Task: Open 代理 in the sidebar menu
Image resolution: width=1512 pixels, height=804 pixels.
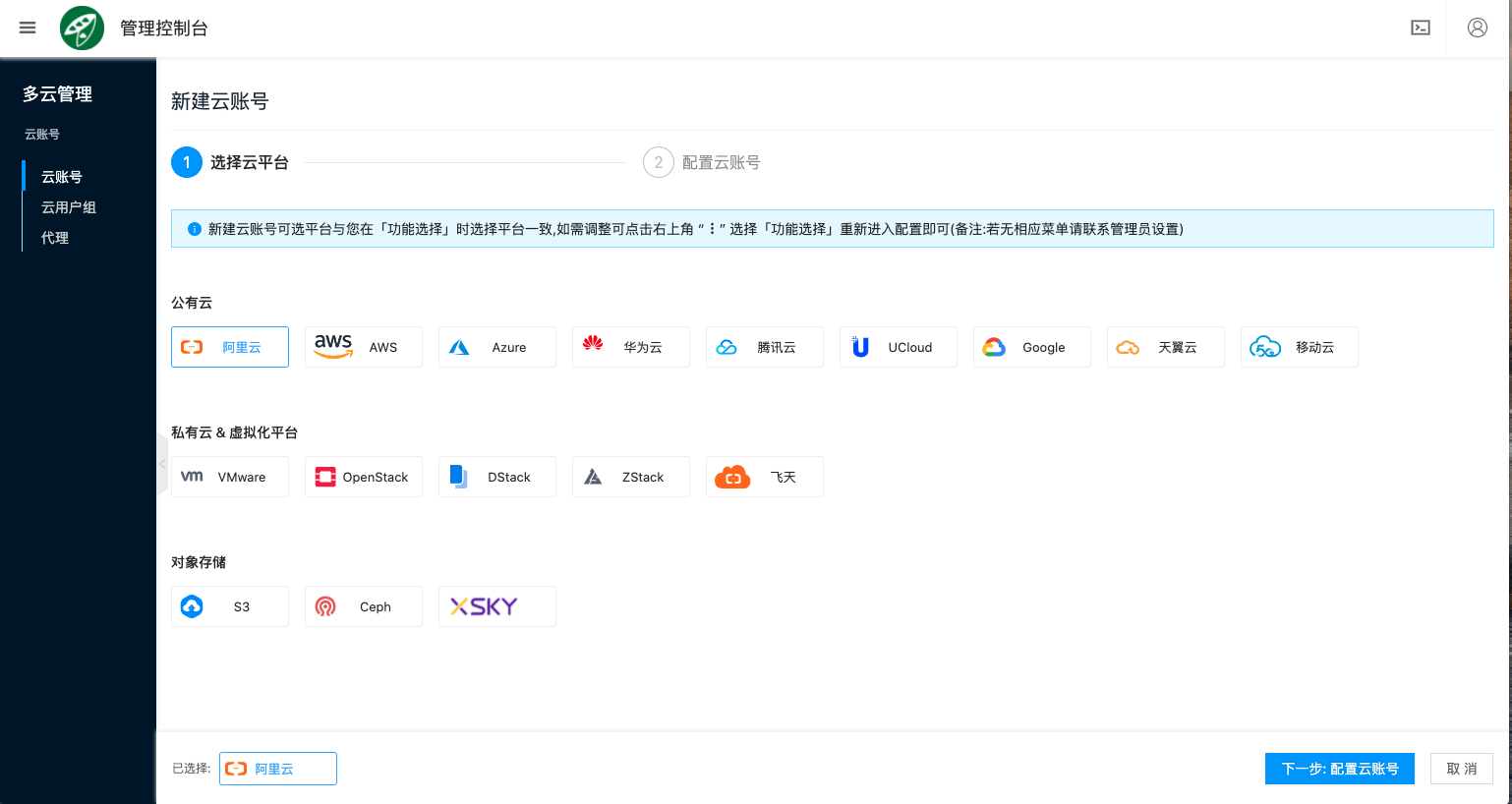Action: (55, 238)
